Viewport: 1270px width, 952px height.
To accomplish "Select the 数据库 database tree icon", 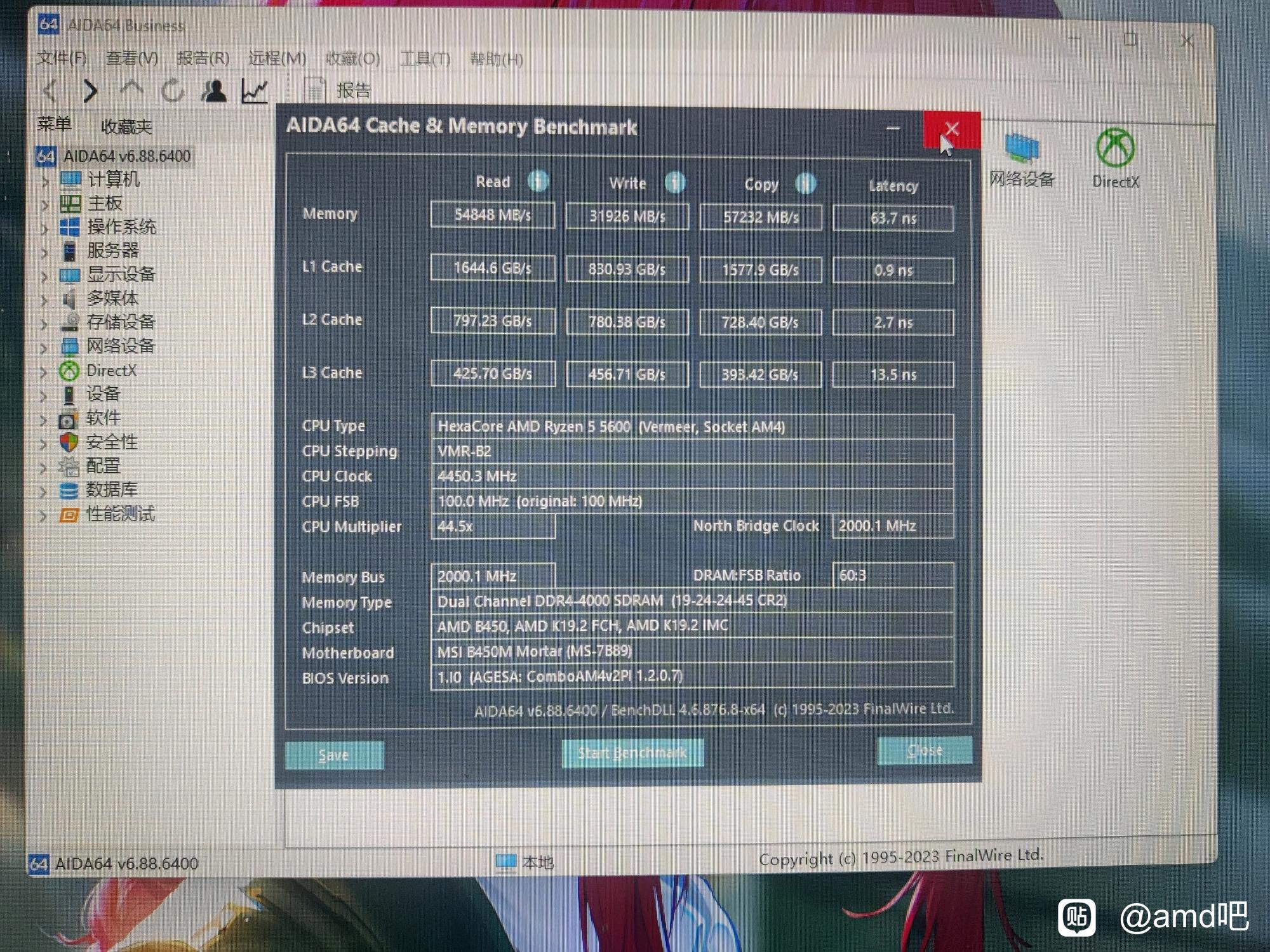I will pos(68,491).
